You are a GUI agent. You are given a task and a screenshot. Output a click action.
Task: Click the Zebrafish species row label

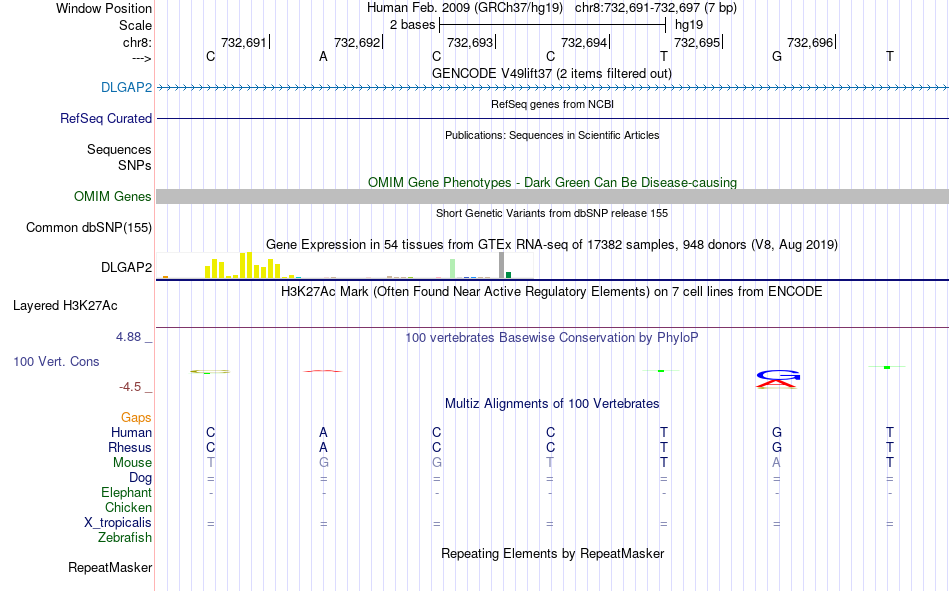(x=125, y=538)
